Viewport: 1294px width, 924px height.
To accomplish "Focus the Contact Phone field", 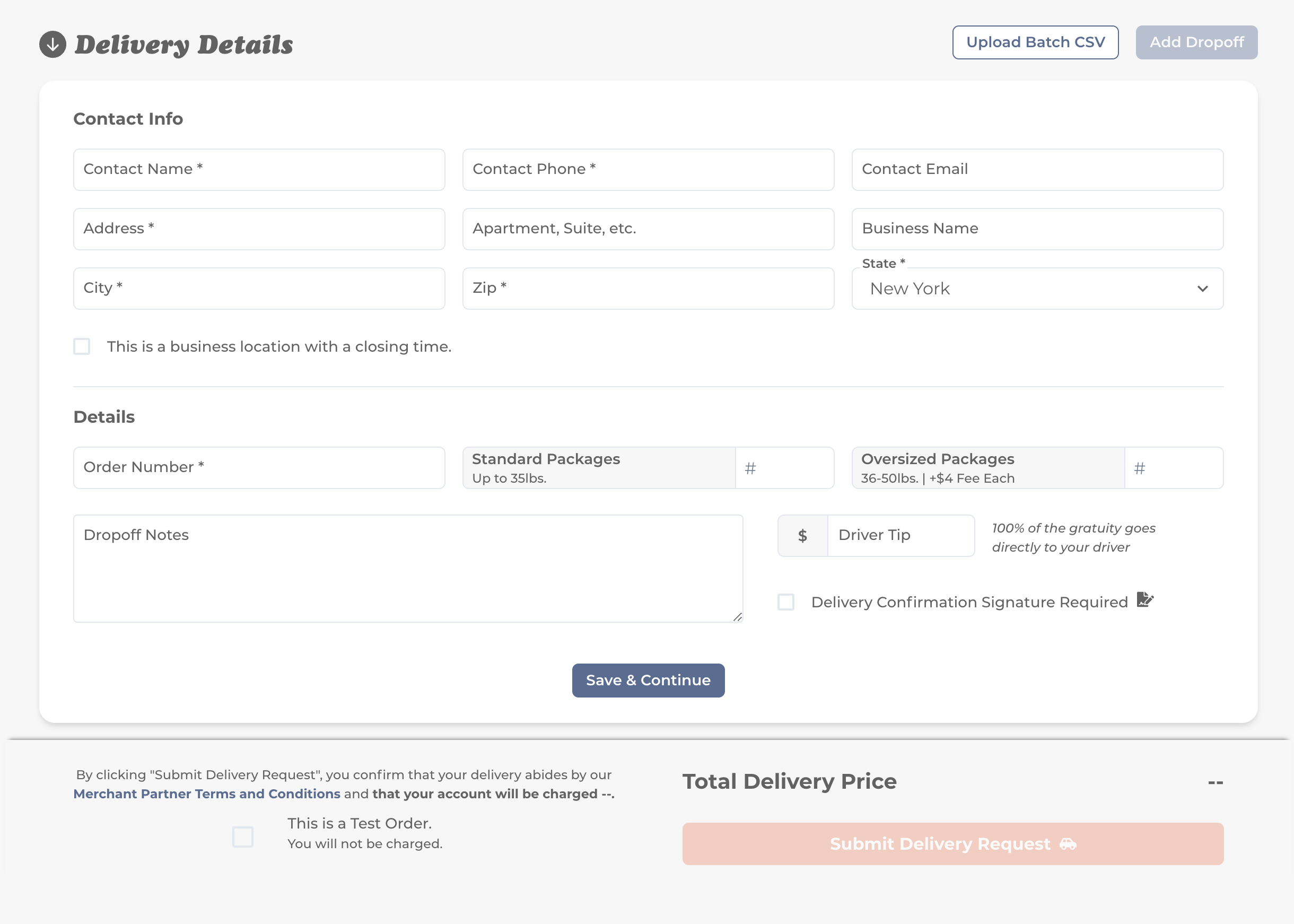I will click(x=649, y=170).
